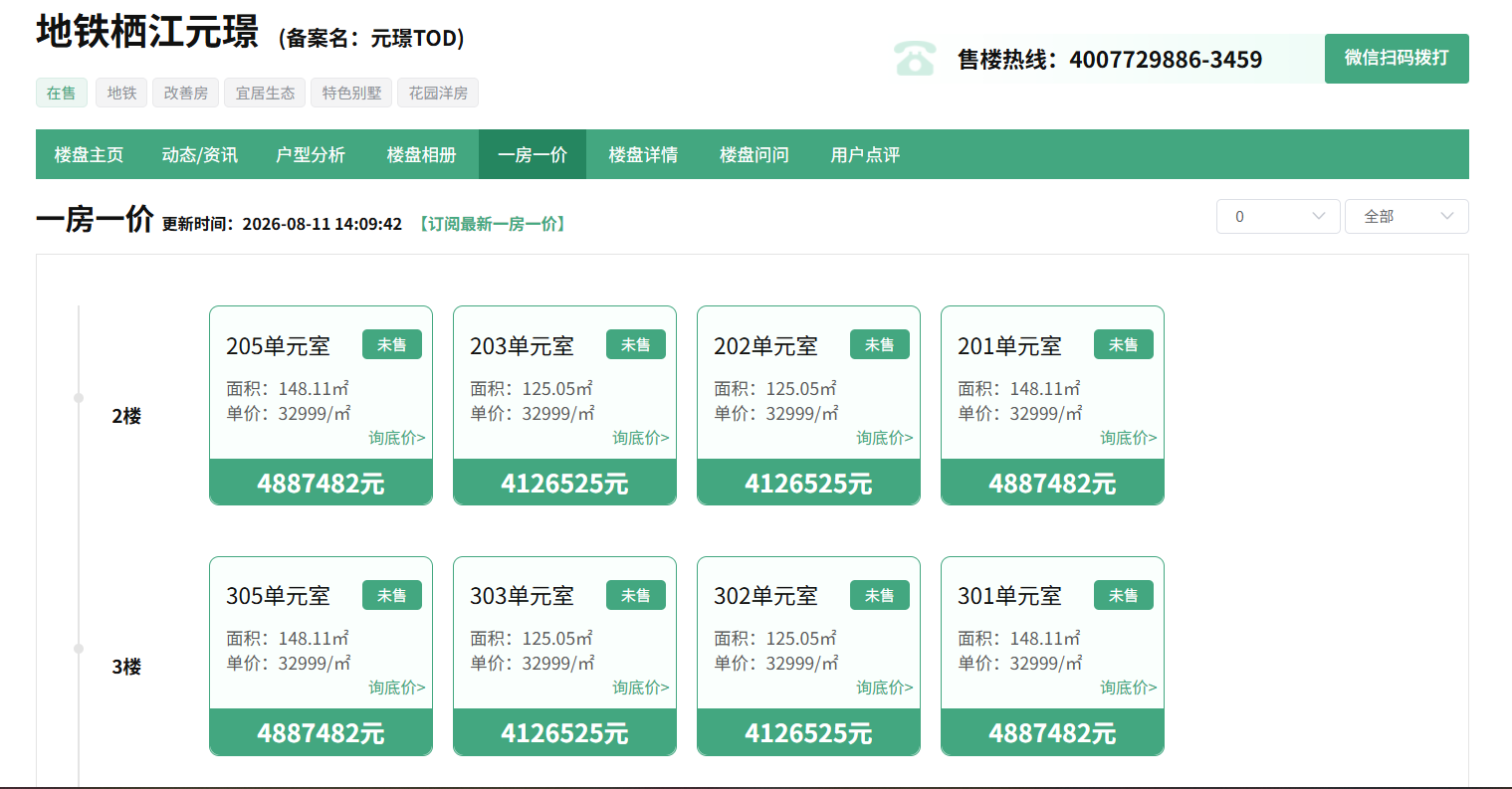This screenshot has height=789, width=1512.
Task: Click 询底价 on unit 305
Action: 396,688
